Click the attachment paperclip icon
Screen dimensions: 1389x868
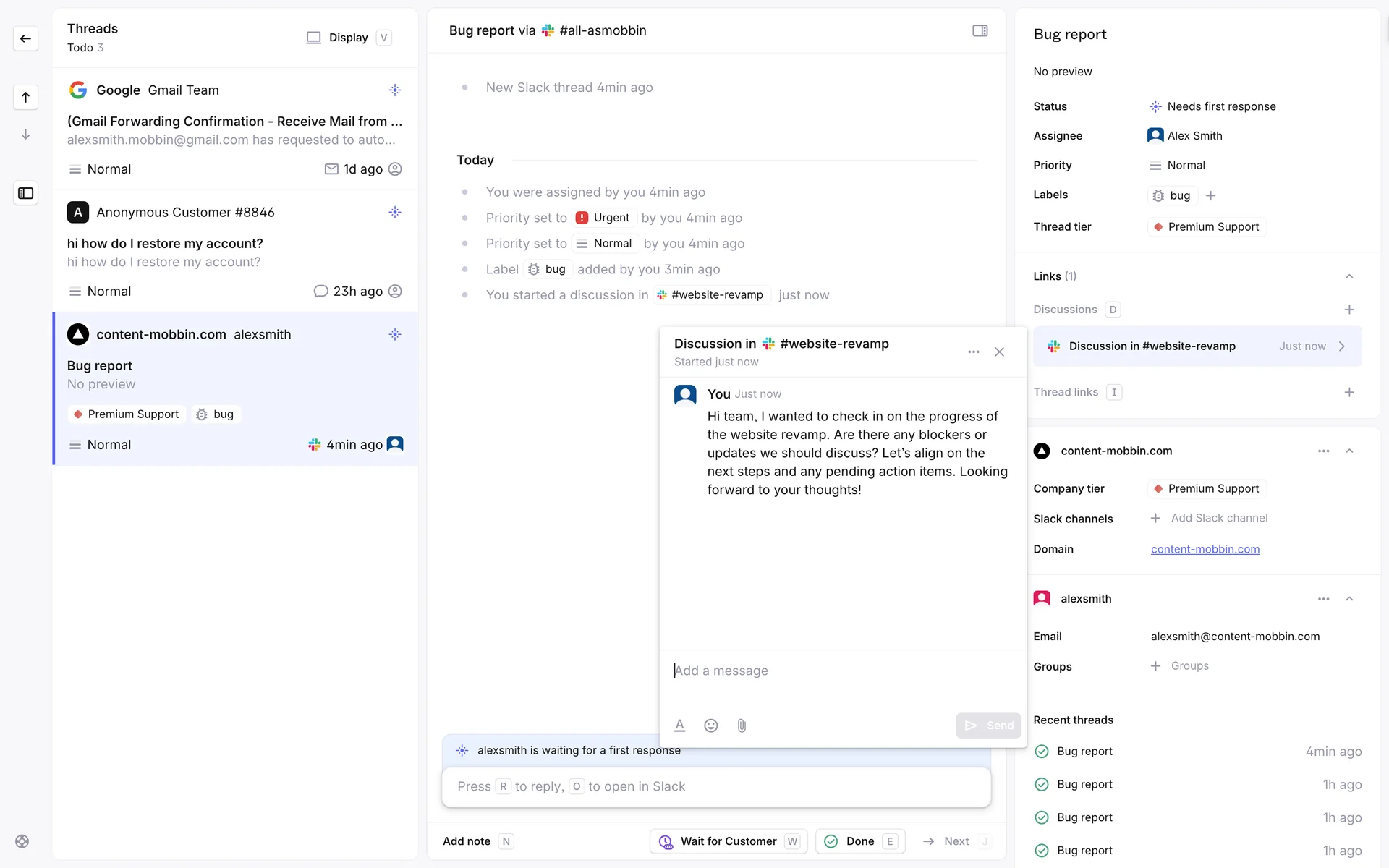point(742,726)
